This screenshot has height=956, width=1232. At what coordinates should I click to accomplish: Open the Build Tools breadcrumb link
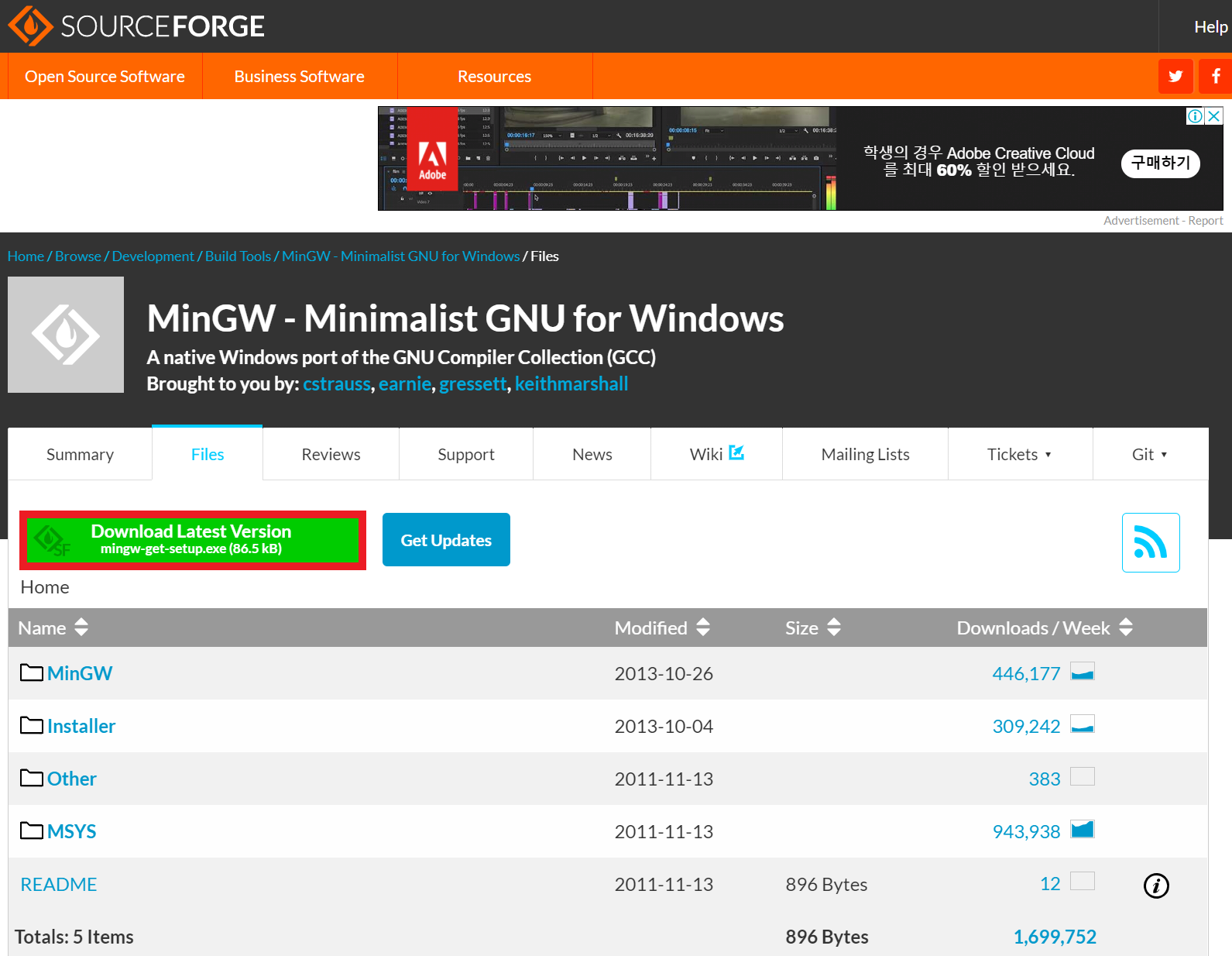tap(239, 256)
